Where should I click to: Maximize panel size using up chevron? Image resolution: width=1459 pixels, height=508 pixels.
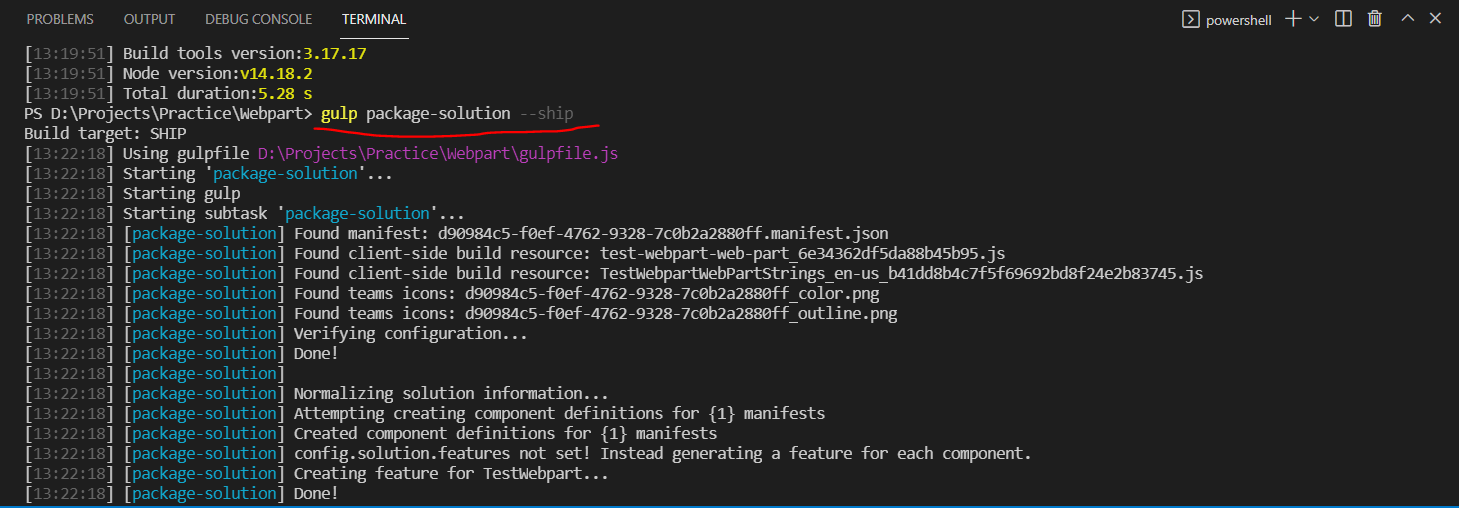[x=1407, y=19]
